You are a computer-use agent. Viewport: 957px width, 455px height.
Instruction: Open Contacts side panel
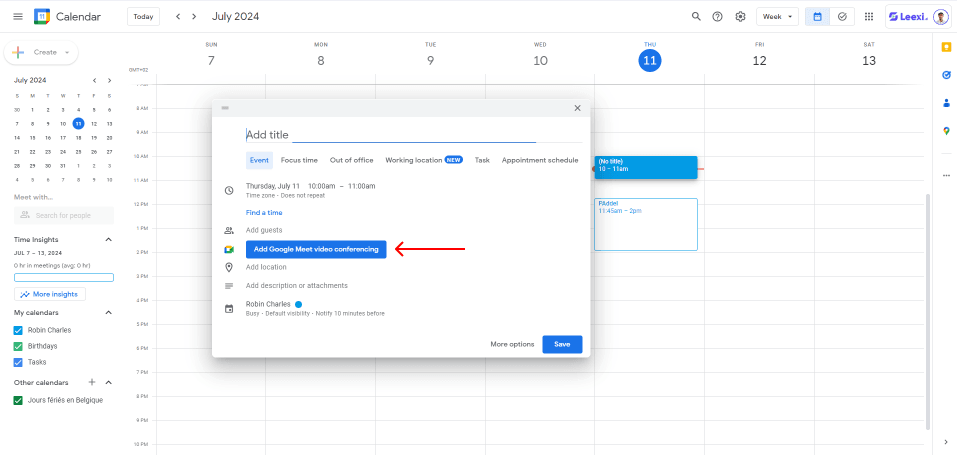[946, 103]
